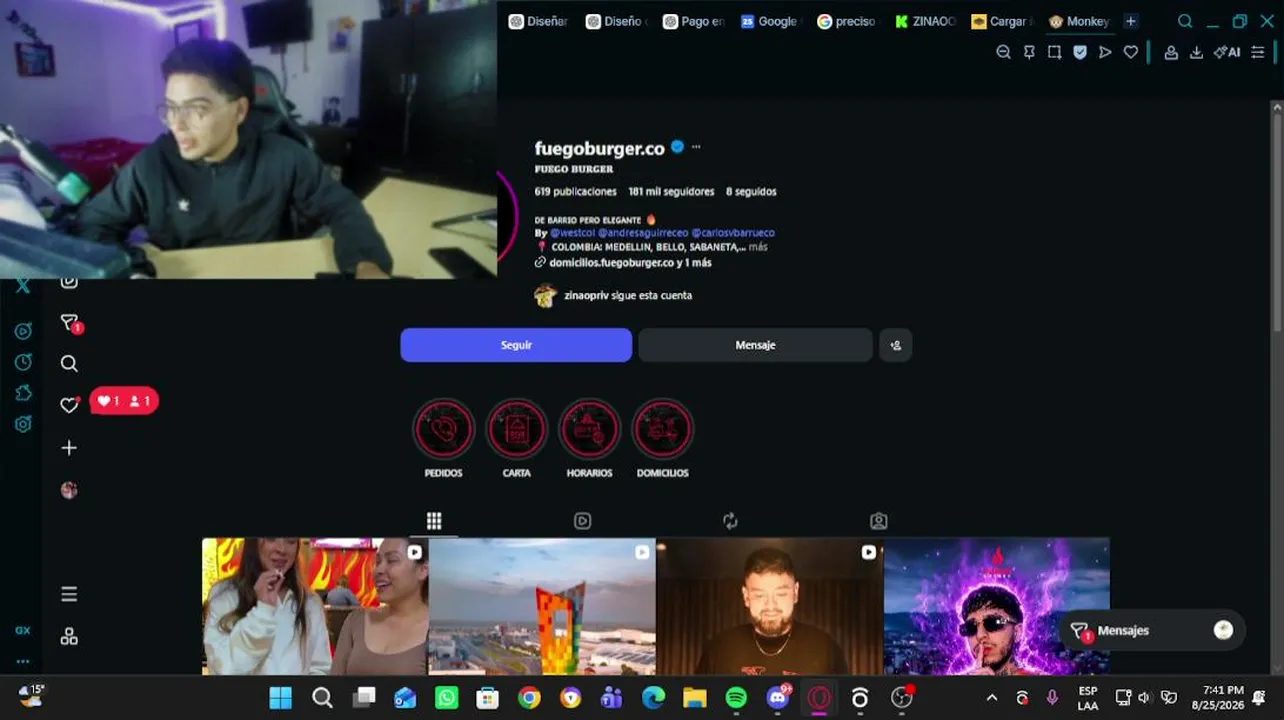Open Instagram direct messages in sidebar
Screen dimensions: 1284x720
tap(69, 323)
